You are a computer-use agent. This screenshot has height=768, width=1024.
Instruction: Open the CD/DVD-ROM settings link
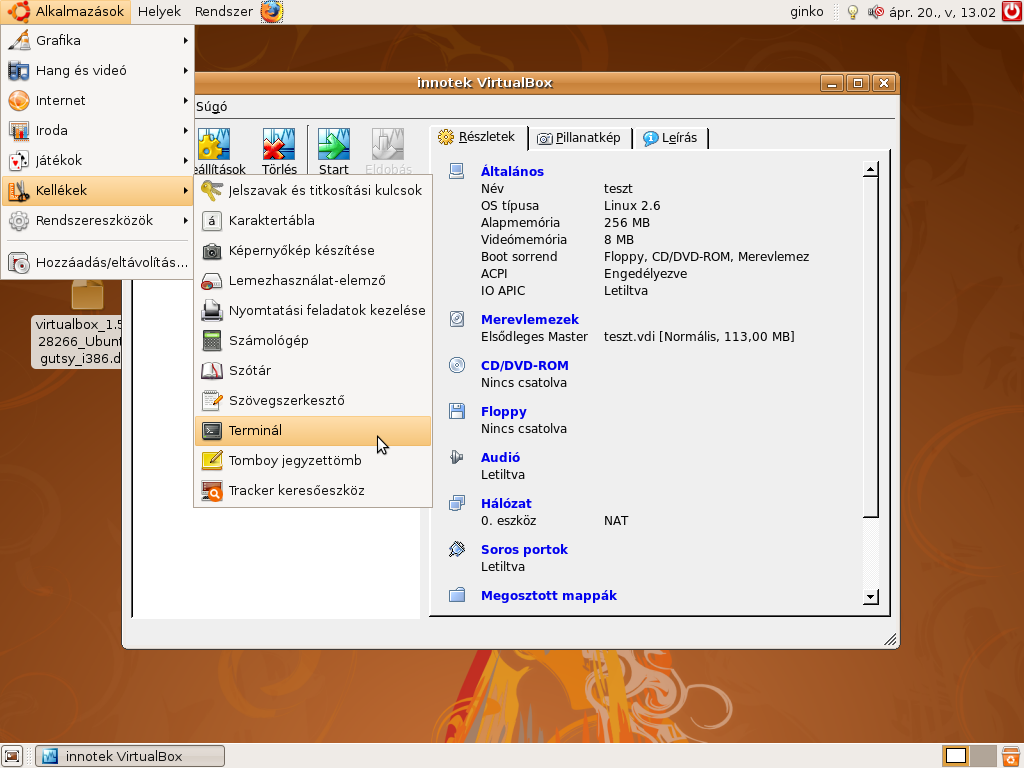tap(524, 366)
